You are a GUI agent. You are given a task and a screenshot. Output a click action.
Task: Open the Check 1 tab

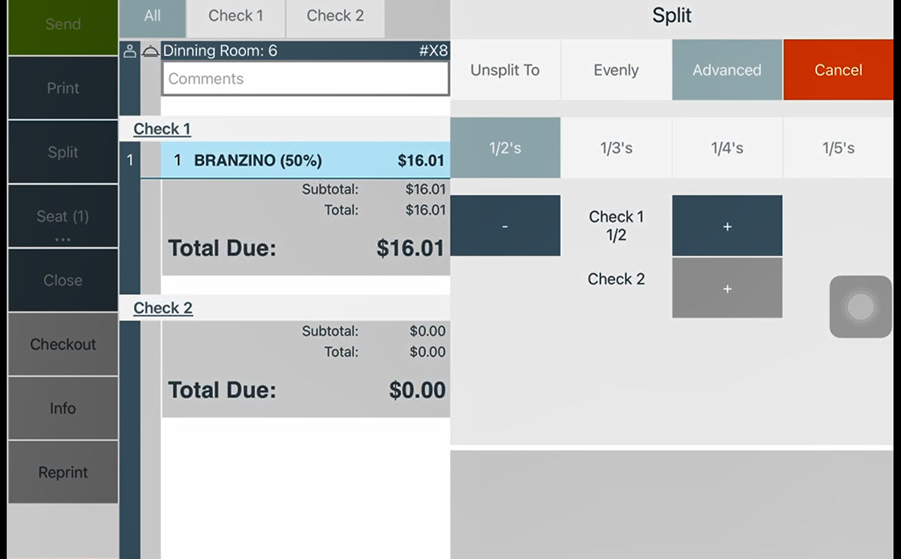click(236, 16)
